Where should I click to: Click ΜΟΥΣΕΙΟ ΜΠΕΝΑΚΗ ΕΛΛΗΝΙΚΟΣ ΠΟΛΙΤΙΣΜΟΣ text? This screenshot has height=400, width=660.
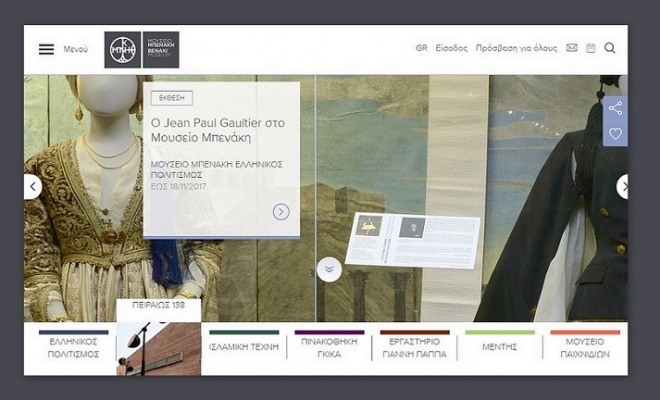tap(216, 170)
